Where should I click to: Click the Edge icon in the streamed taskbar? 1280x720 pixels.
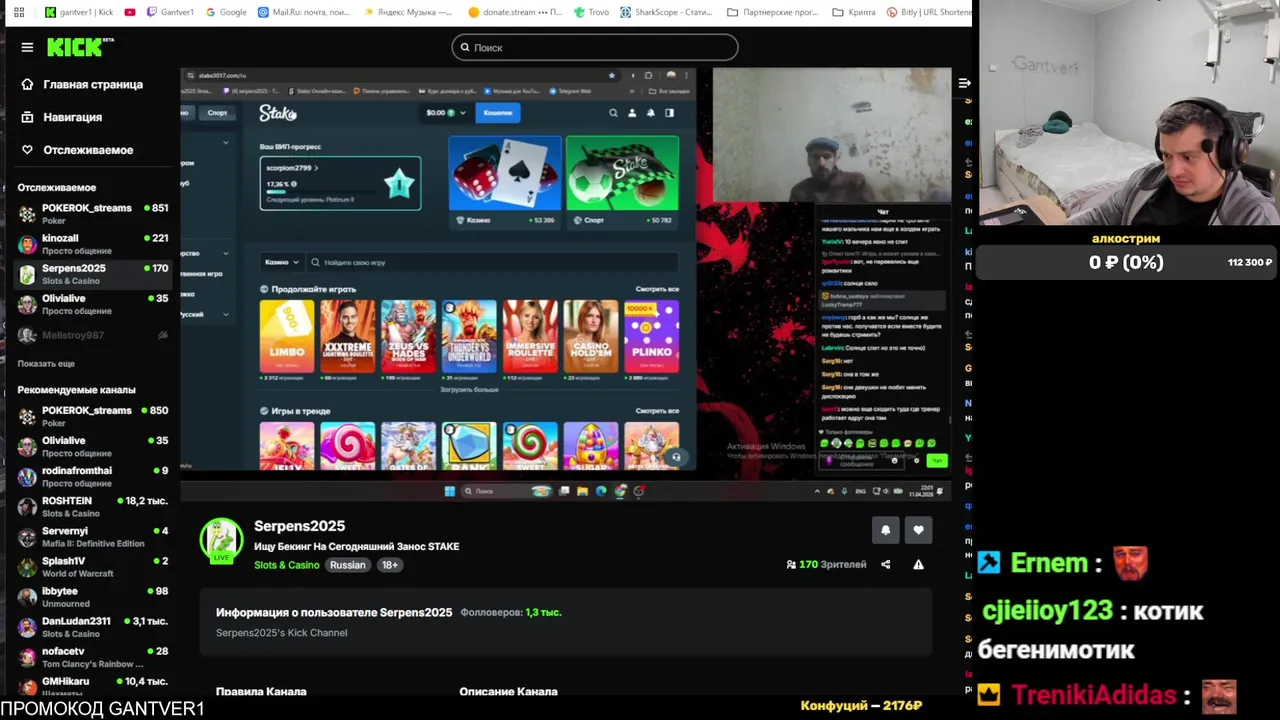[x=601, y=491]
